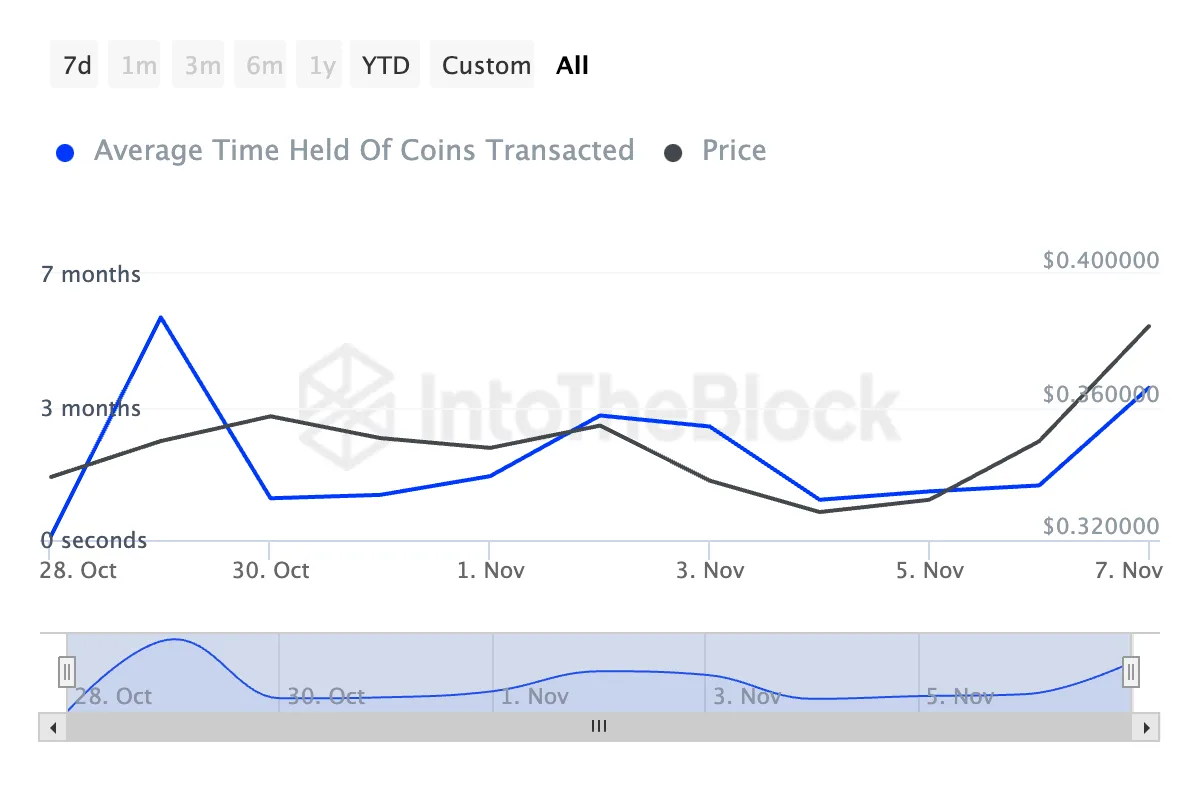This screenshot has height=800, width=1200.
Task: Select the 6m time range
Action: pyautogui.click(x=264, y=66)
